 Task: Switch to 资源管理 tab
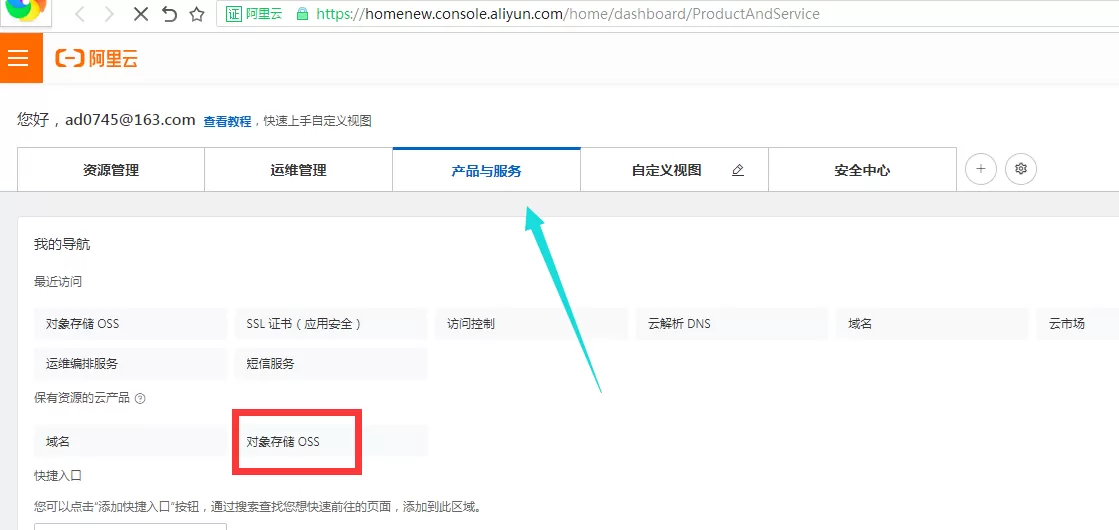111,170
